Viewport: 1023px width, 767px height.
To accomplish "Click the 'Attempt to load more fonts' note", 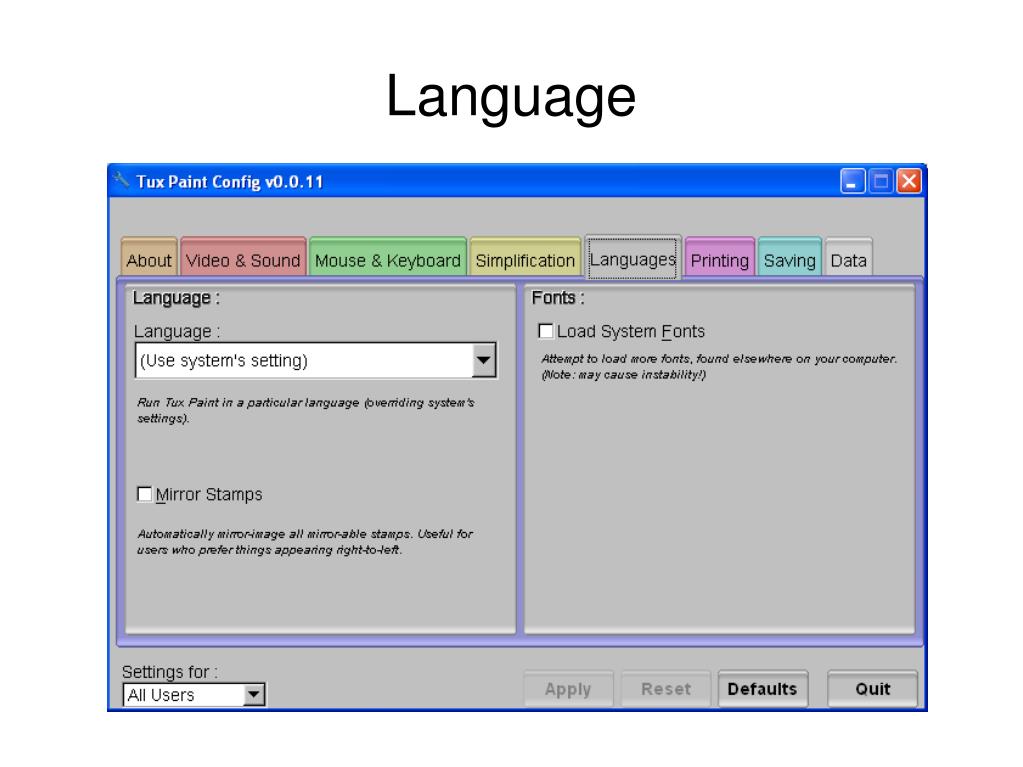I will (x=719, y=367).
